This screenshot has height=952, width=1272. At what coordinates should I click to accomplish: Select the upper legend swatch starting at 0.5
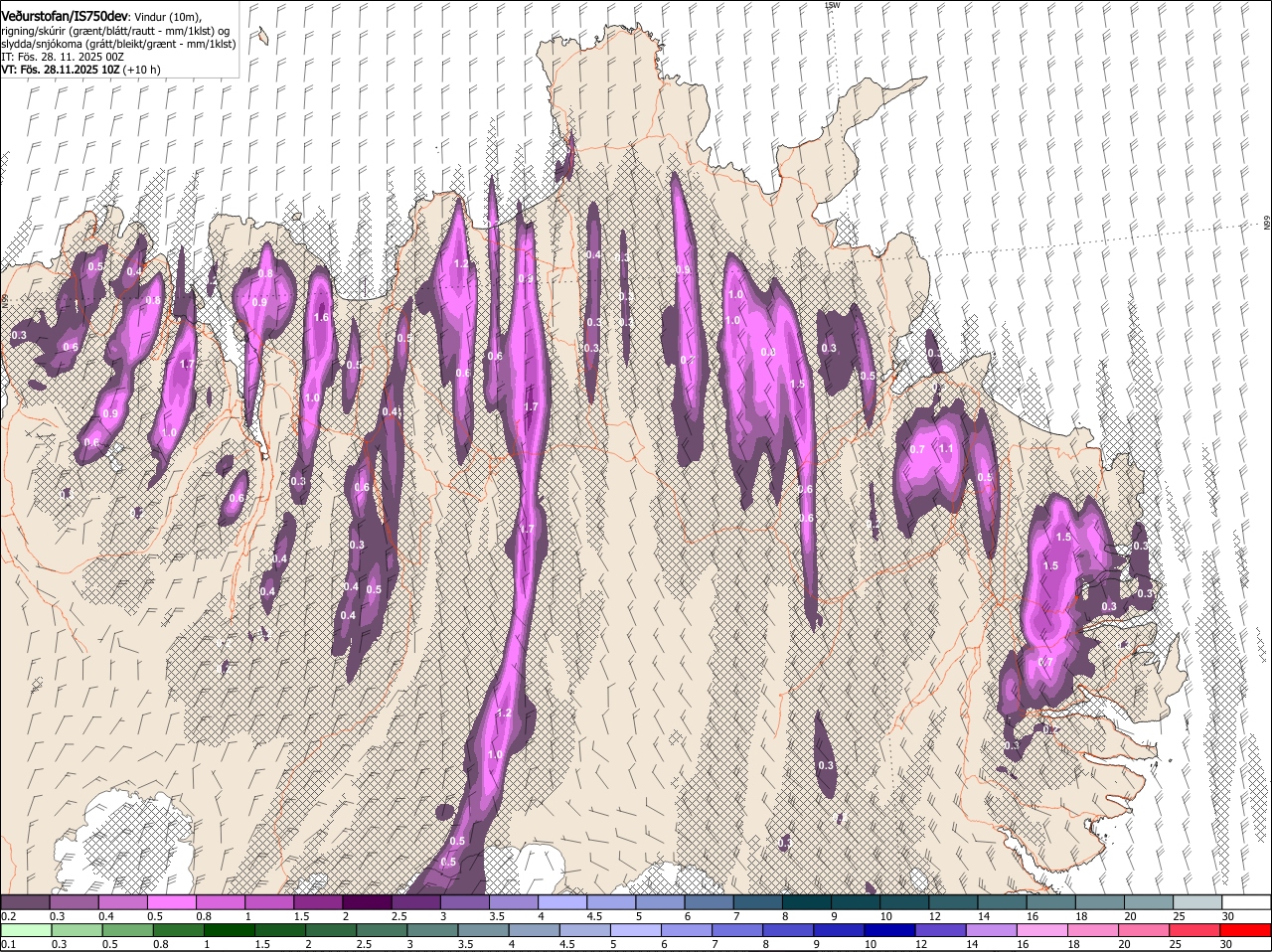click(171, 901)
